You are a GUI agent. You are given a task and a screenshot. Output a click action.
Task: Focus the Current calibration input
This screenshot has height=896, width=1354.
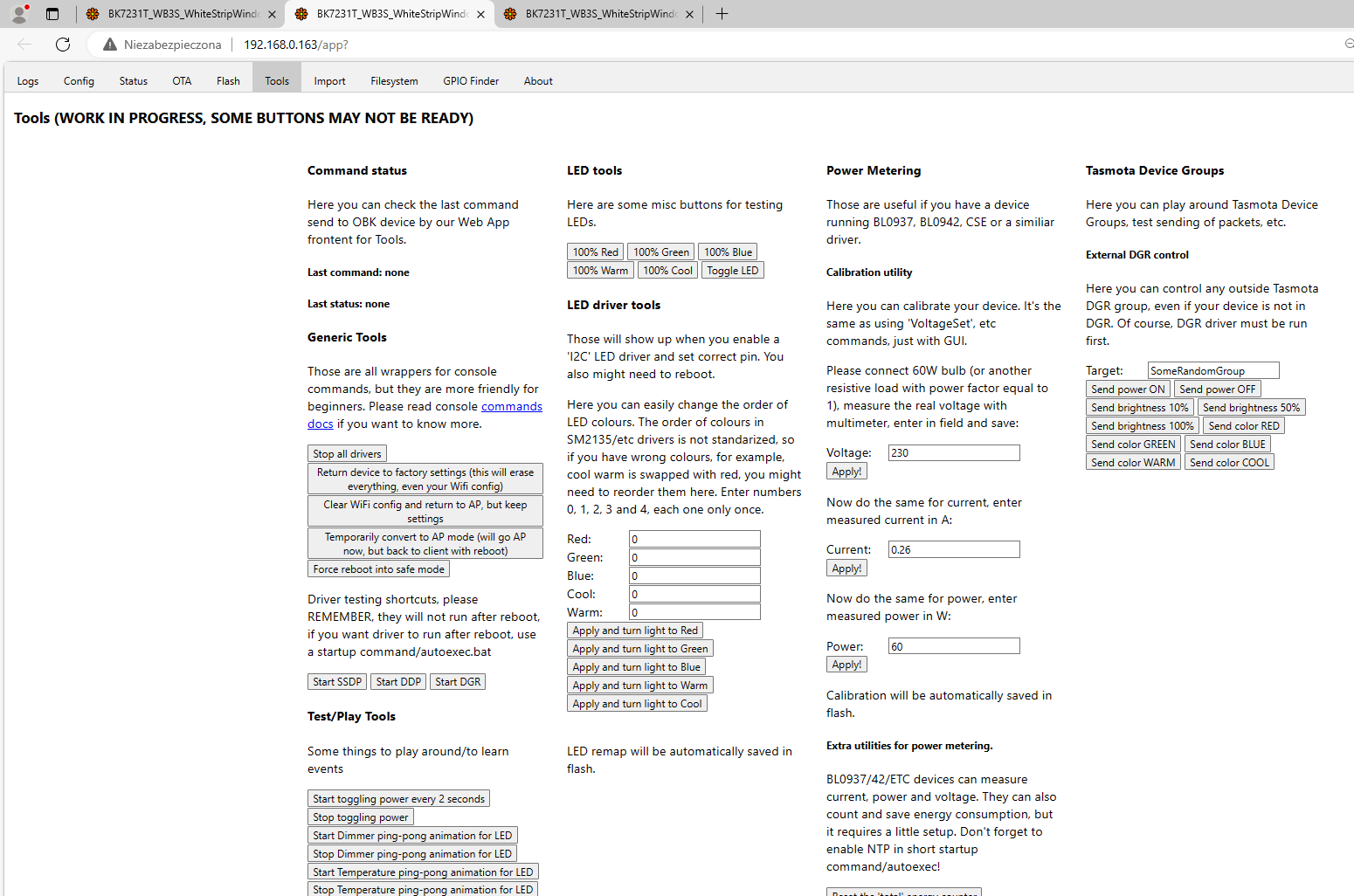[x=954, y=549]
